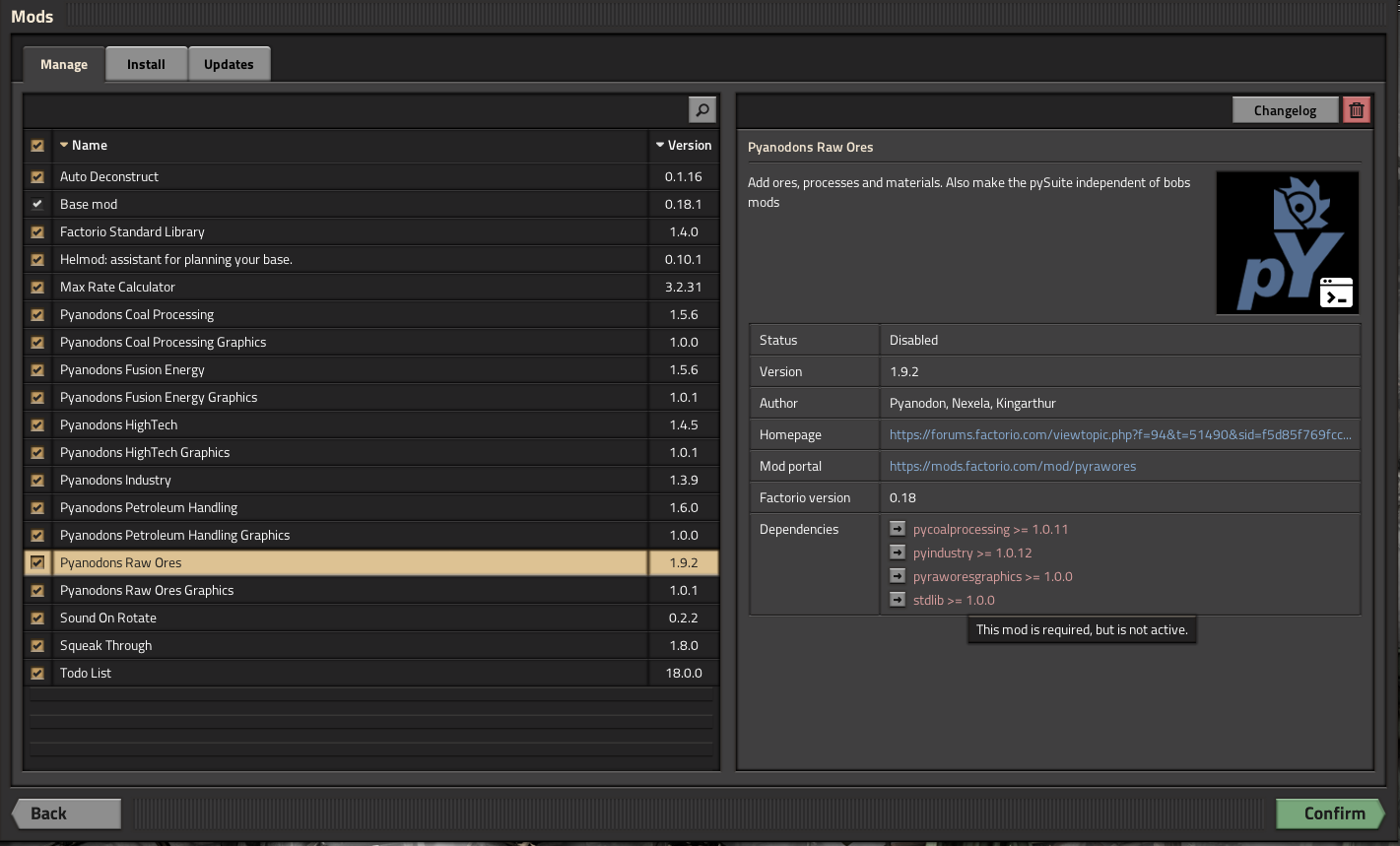The width and height of the screenshot is (1400, 846).
Task: Click the Status value Disabled
Action: click(x=913, y=340)
